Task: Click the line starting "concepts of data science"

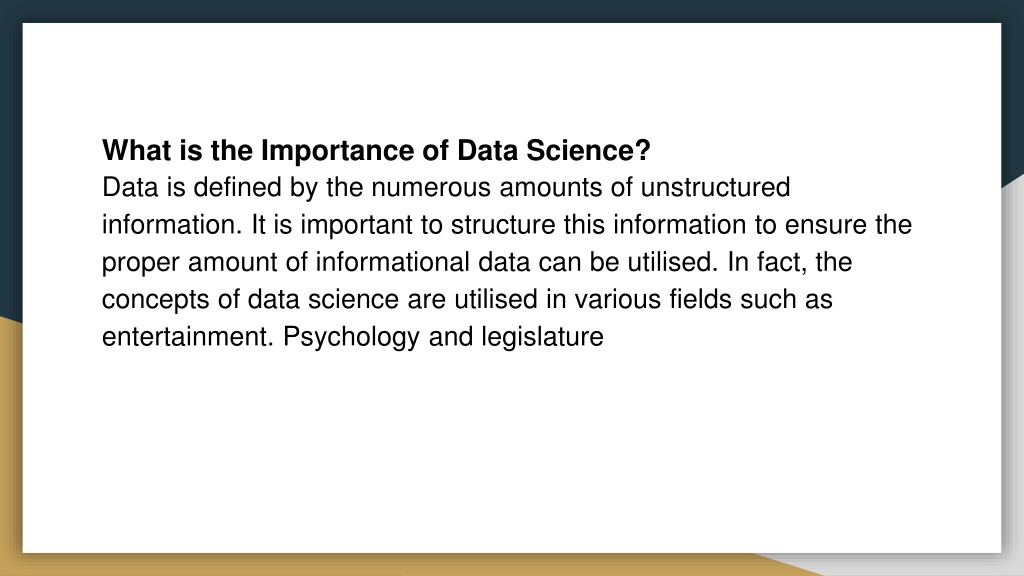Action: pyautogui.click(x=467, y=300)
